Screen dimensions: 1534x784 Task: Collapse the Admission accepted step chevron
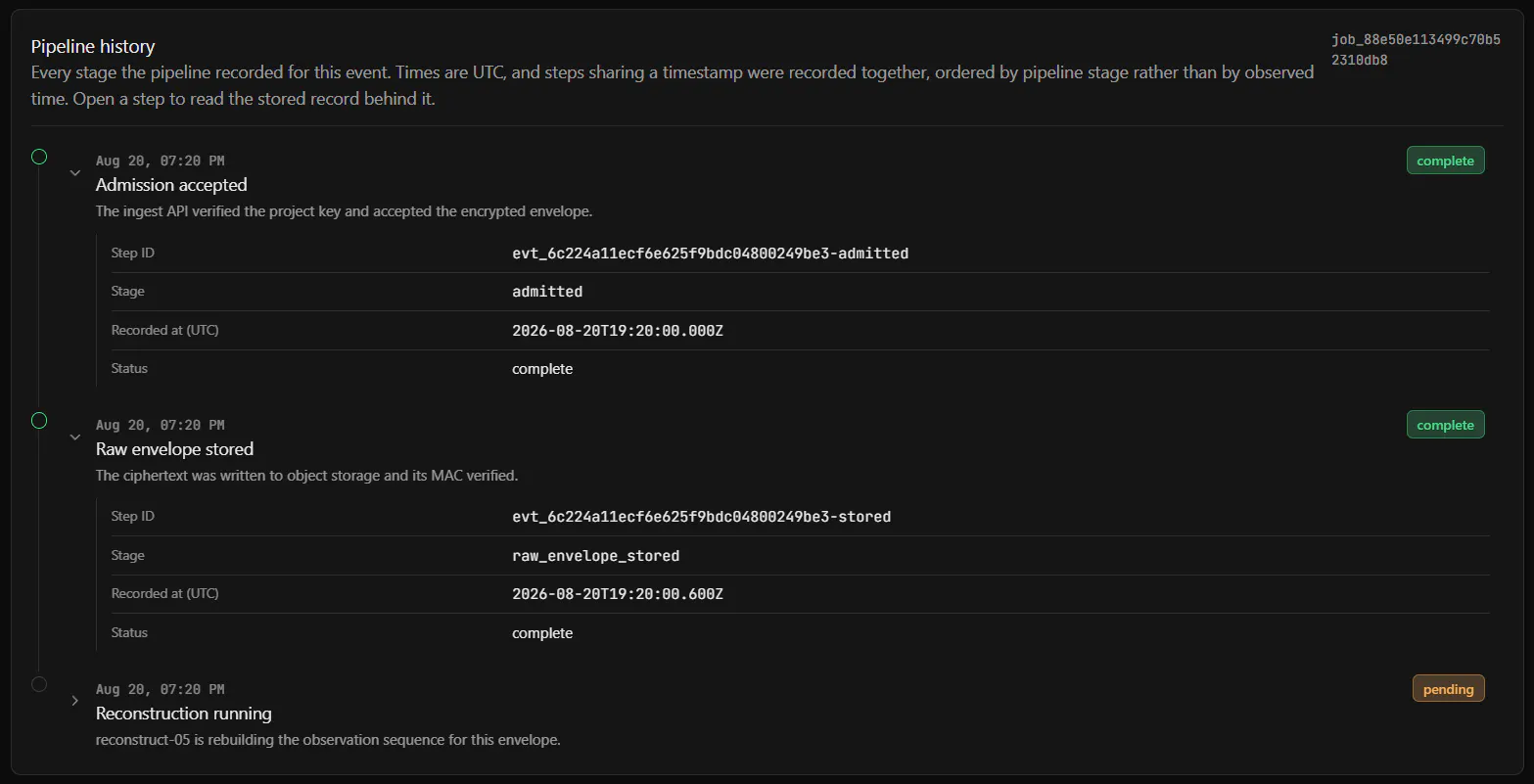tap(75, 173)
